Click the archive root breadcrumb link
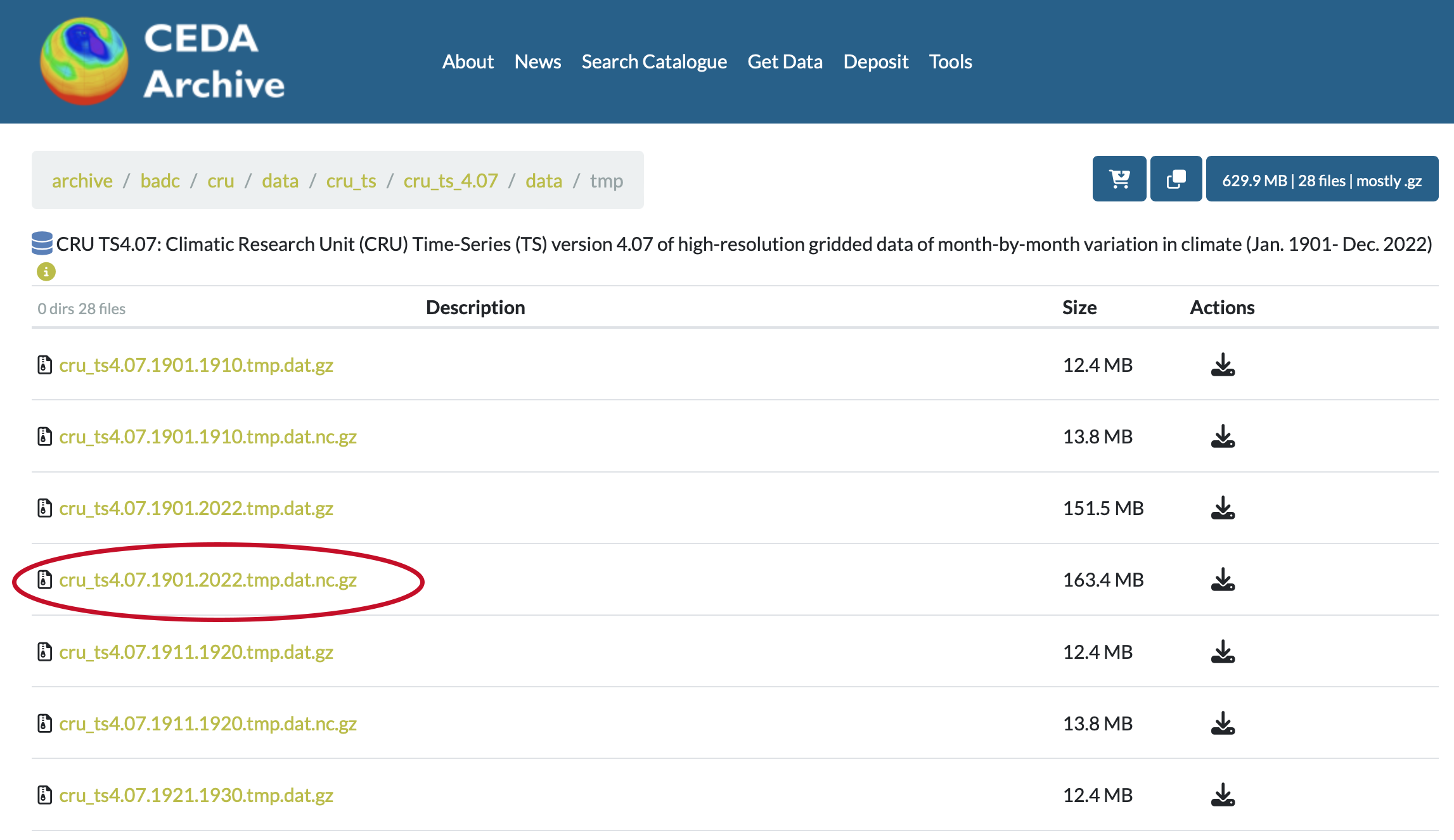 pyautogui.click(x=82, y=181)
